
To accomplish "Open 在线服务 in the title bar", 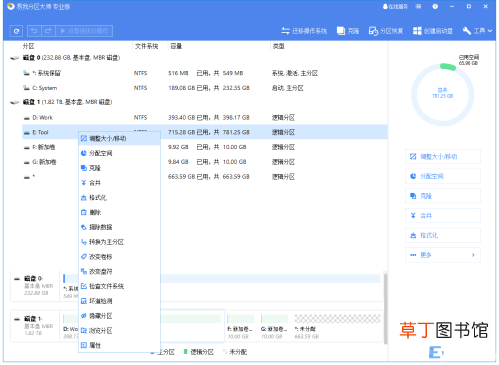I will pyautogui.click(x=395, y=6).
